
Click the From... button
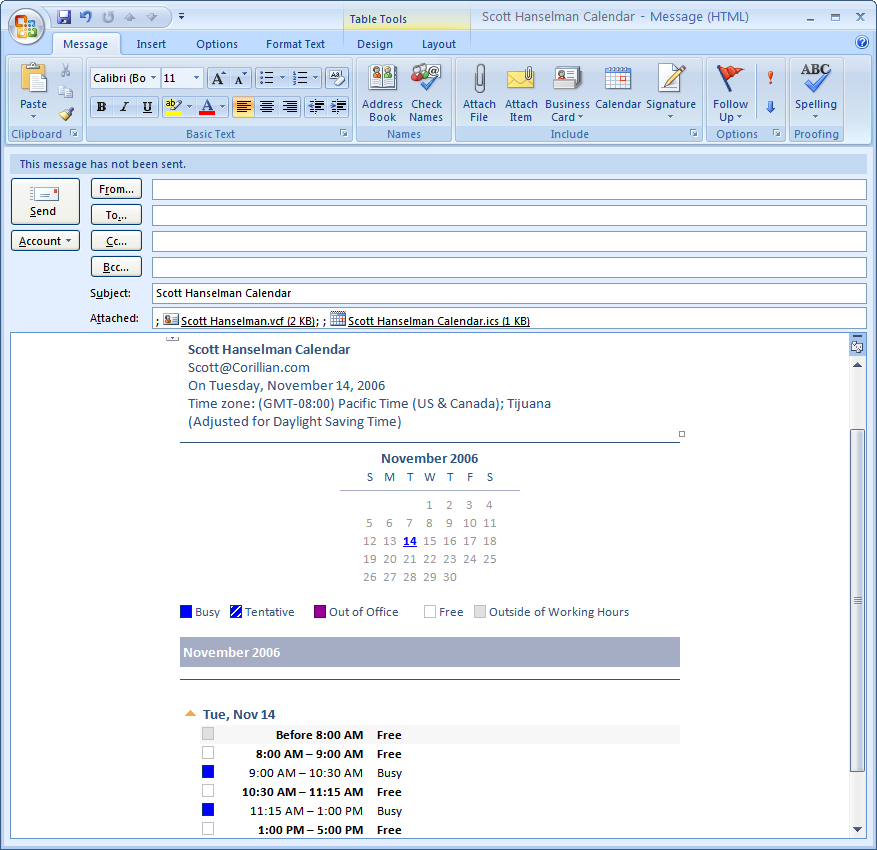coord(116,189)
